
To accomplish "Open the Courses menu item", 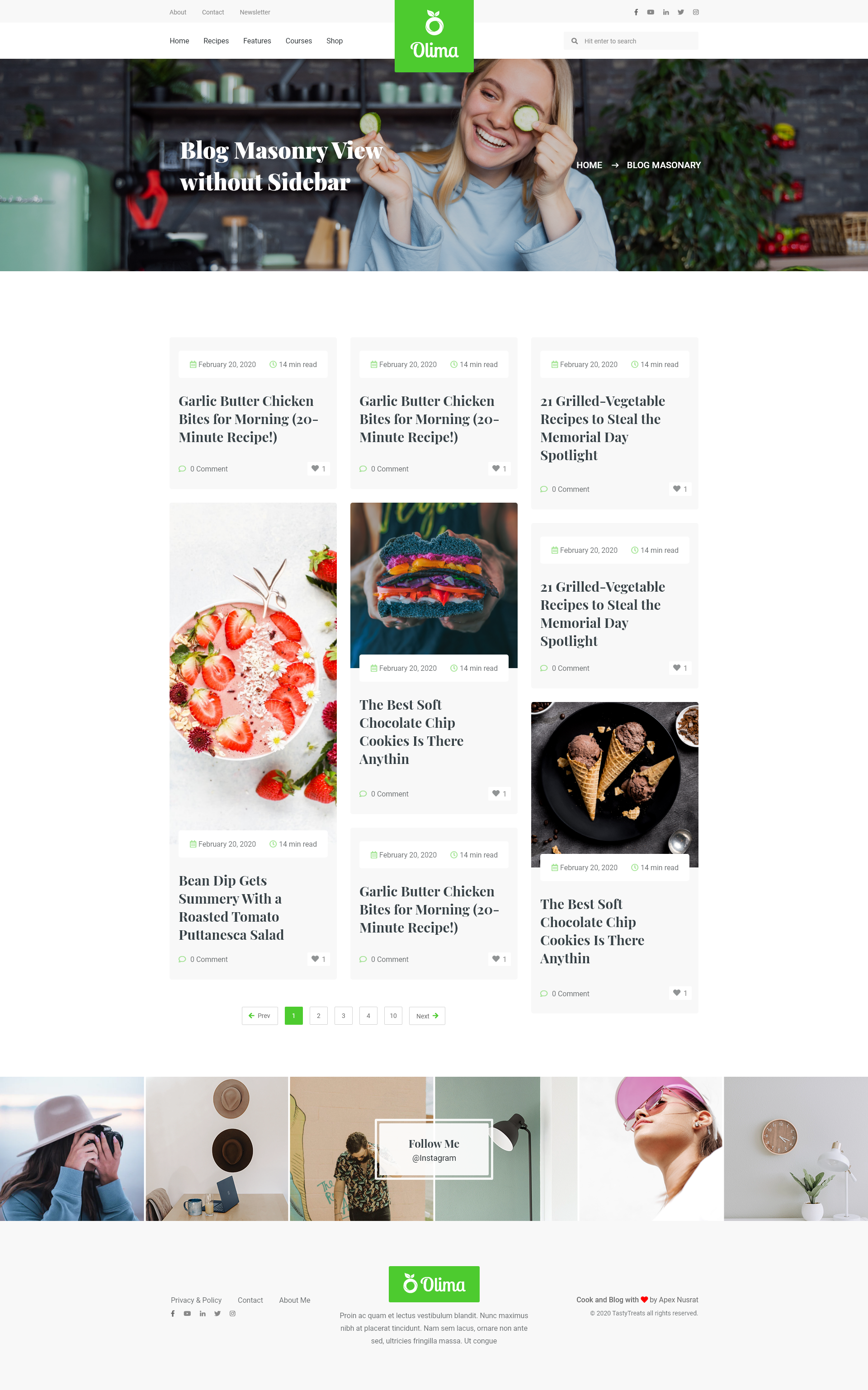I will [298, 41].
